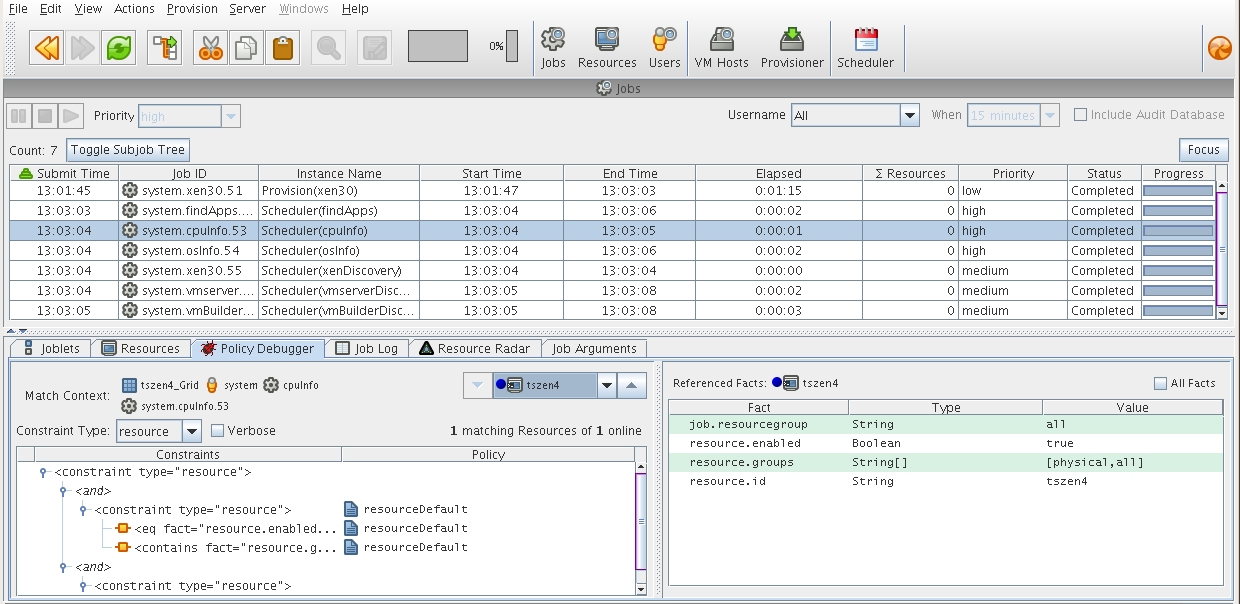Open the Constraint Type resource dropdown
The image size is (1240, 604).
(193, 432)
